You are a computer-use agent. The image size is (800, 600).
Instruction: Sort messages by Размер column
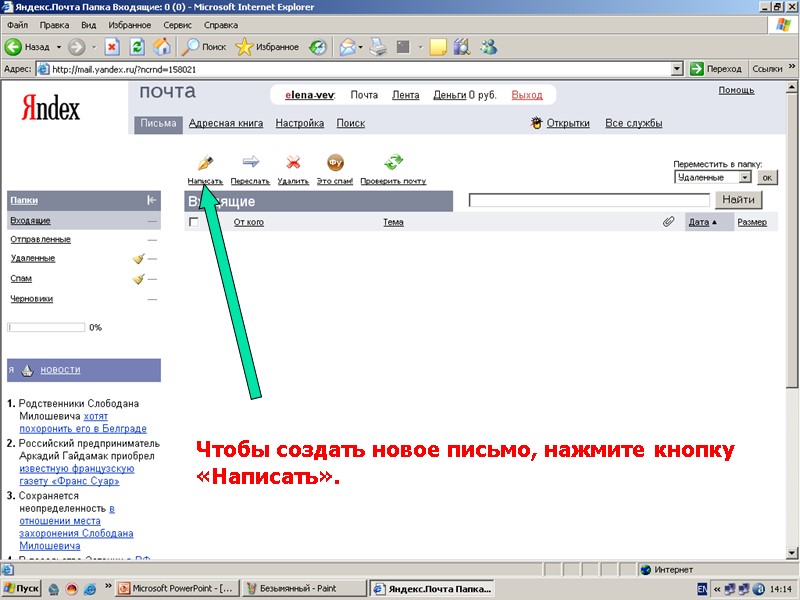pyautogui.click(x=752, y=222)
